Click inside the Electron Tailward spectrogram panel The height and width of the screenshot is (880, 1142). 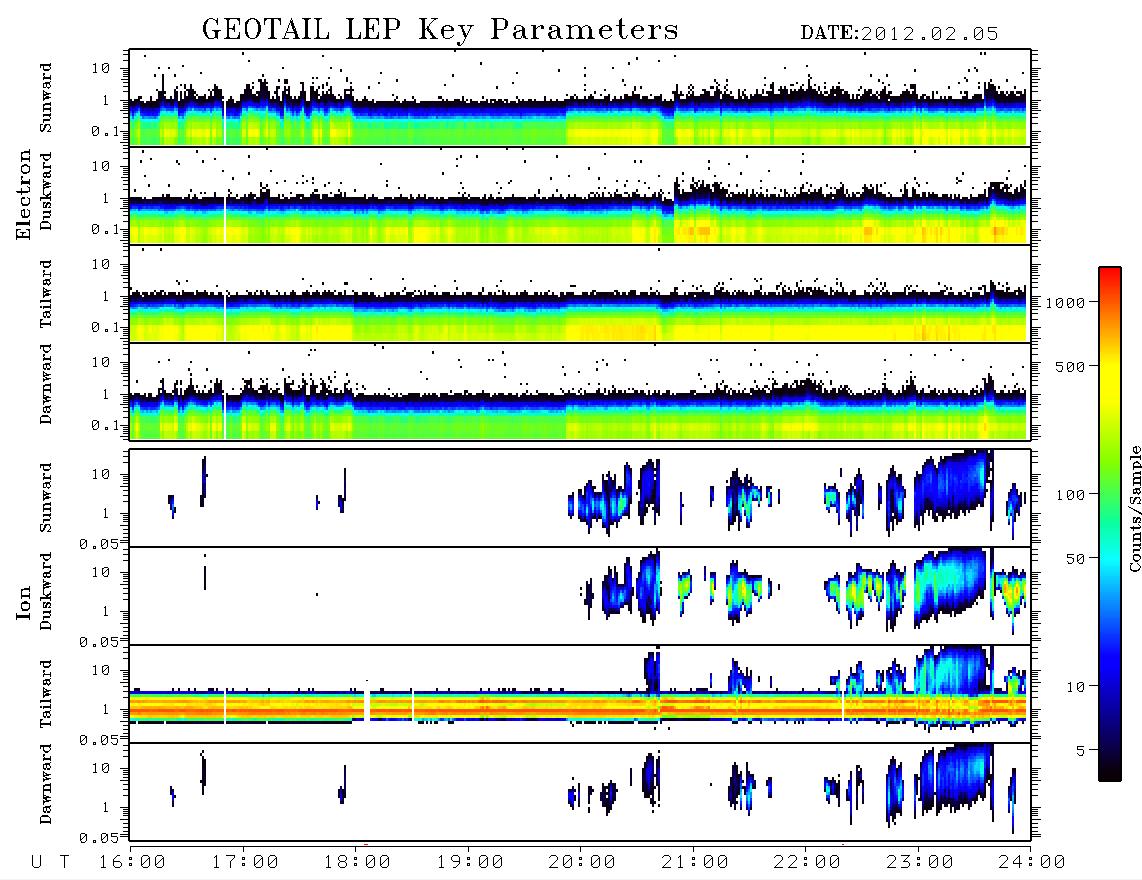click(x=580, y=294)
